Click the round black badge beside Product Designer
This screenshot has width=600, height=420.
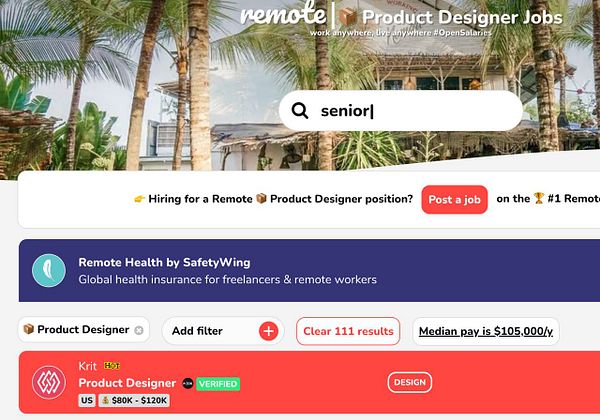[x=188, y=383]
